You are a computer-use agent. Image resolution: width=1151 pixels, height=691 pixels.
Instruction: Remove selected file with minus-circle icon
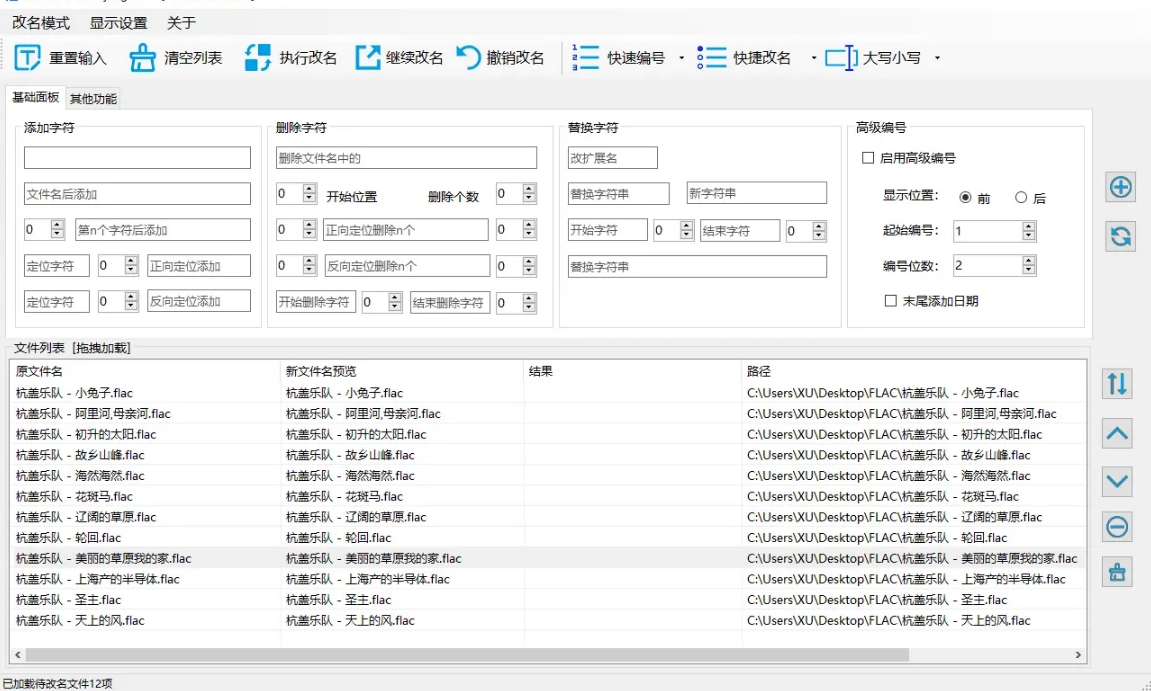pos(1117,527)
